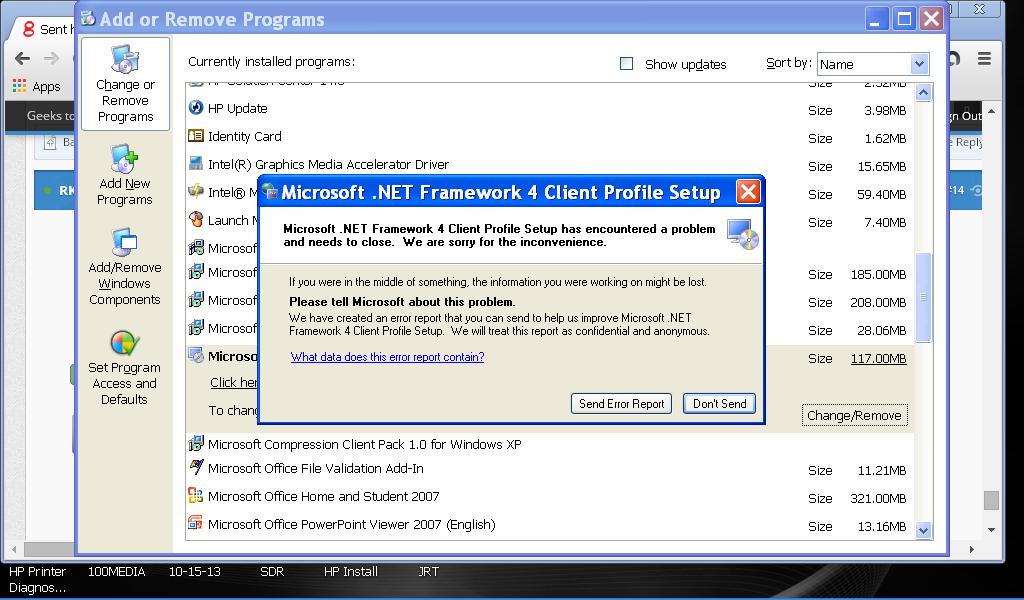This screenshot has width=1024, height=600.
Task: Select the Microsoft Compression Client Pack icon
Action: pyautogui.click(x=196, y=443)
